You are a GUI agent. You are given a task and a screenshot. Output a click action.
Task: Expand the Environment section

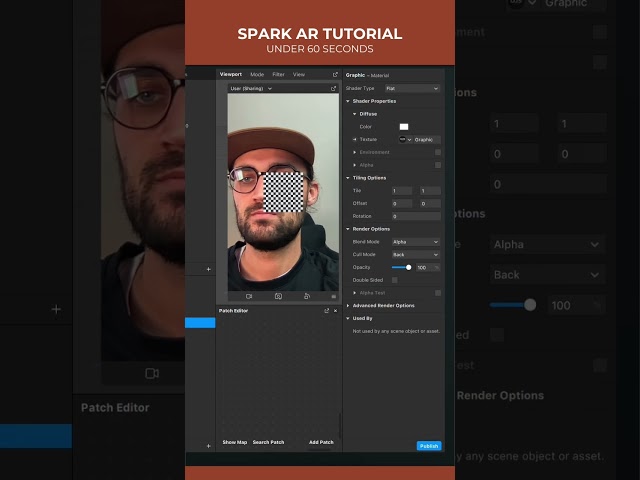click(354, 152)
